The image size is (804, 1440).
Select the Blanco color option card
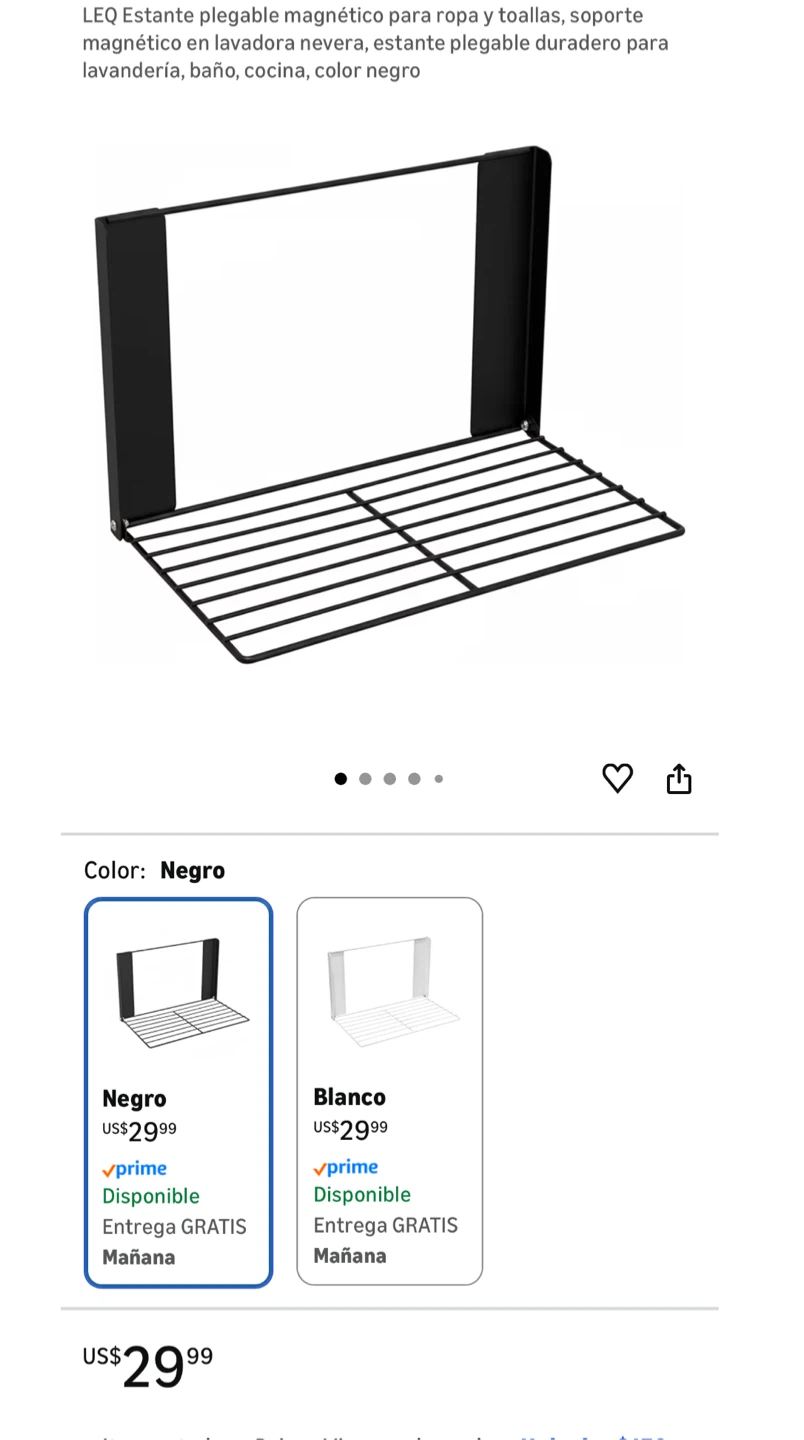pyautogui.click(x=390, y=1091)
